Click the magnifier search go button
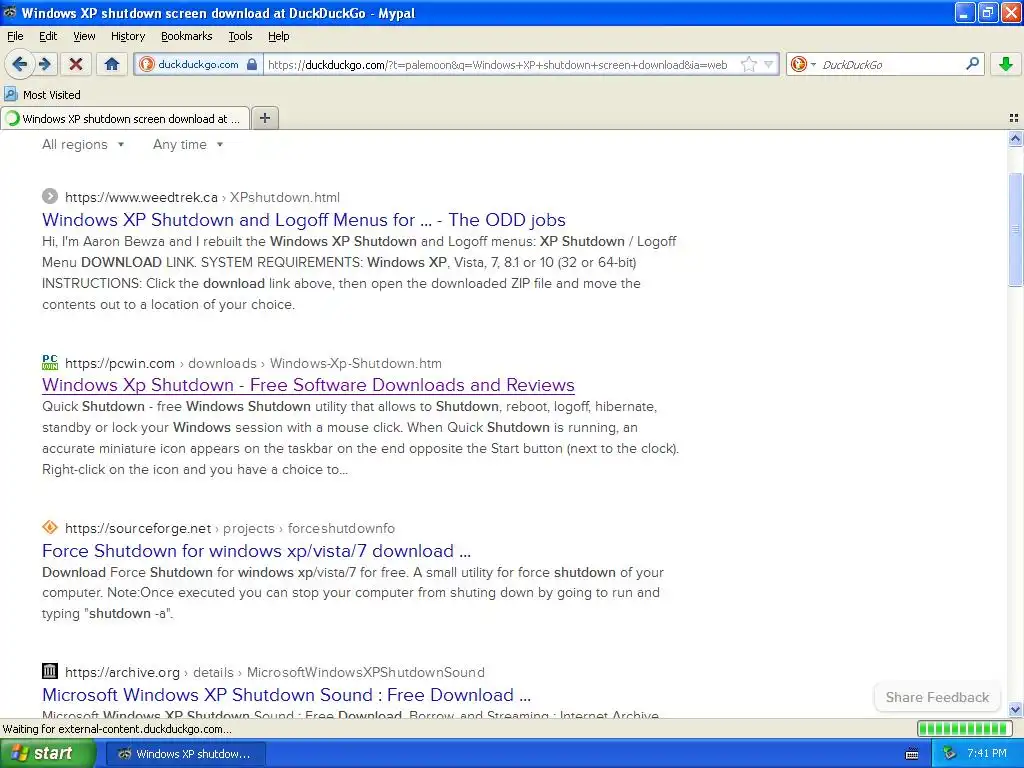The image size is (1024, 768). (x=972, y=64)
